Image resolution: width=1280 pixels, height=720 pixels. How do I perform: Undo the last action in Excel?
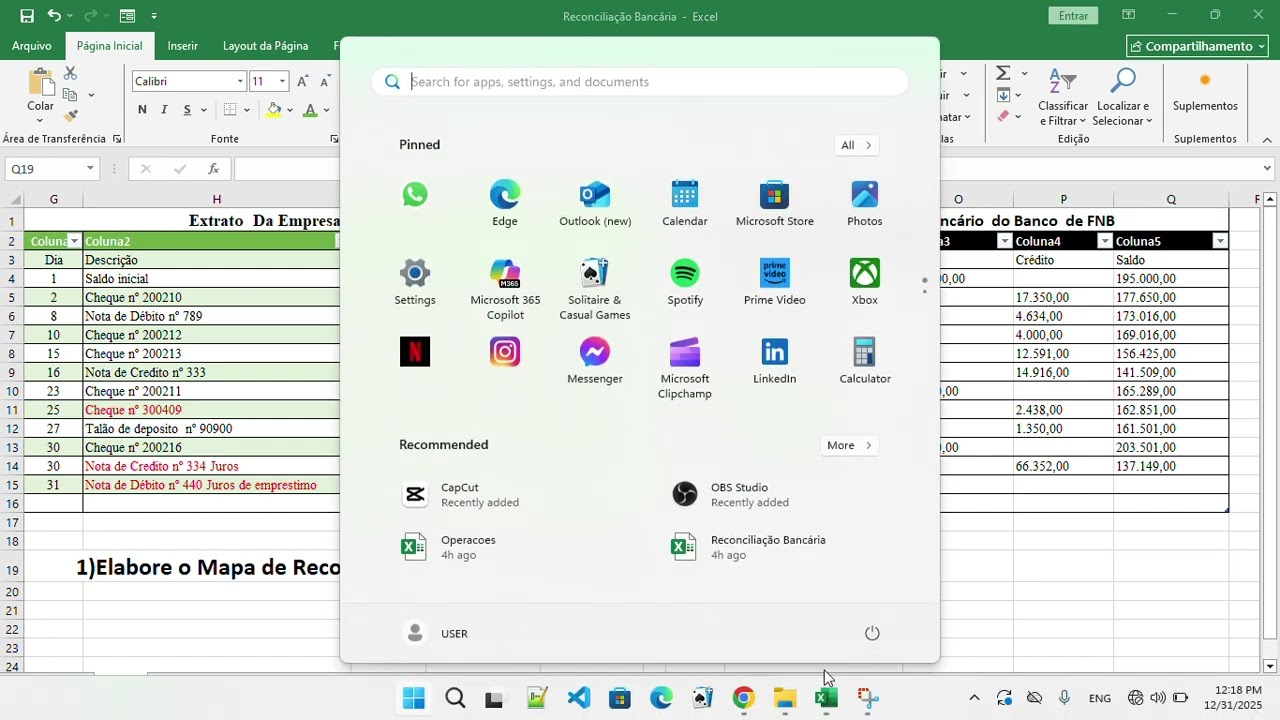54,16
